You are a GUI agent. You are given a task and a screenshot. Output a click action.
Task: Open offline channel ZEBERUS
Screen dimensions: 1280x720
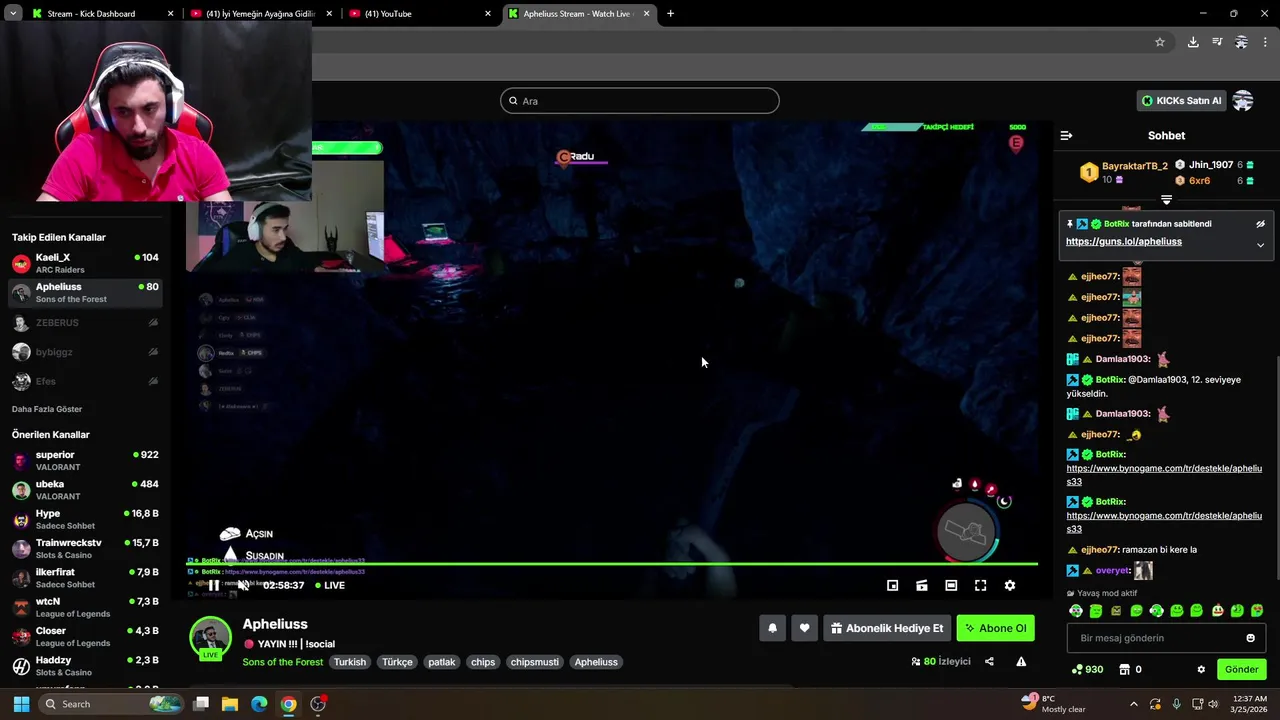point(85,323)
